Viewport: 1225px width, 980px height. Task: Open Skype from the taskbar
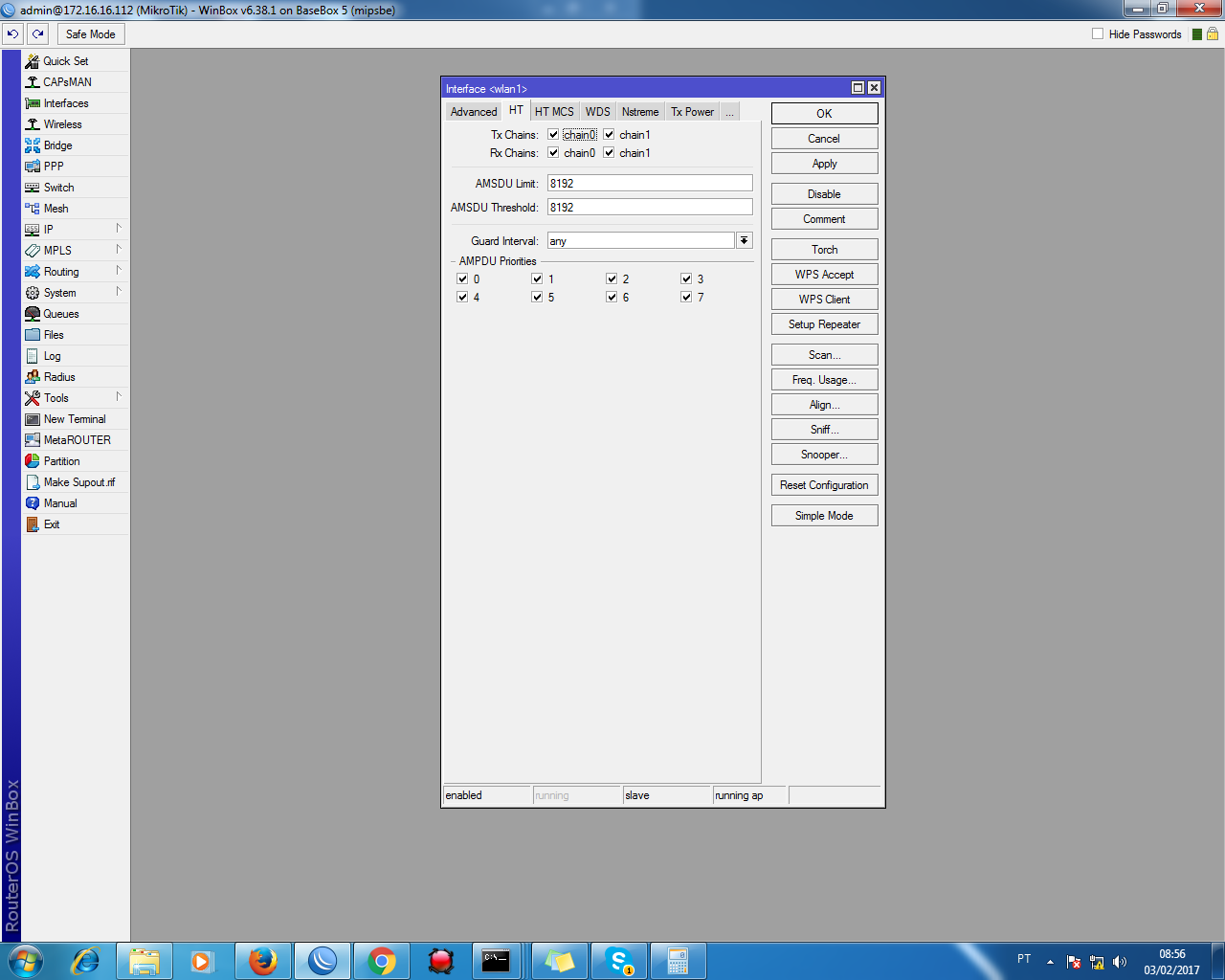[619, 961]
